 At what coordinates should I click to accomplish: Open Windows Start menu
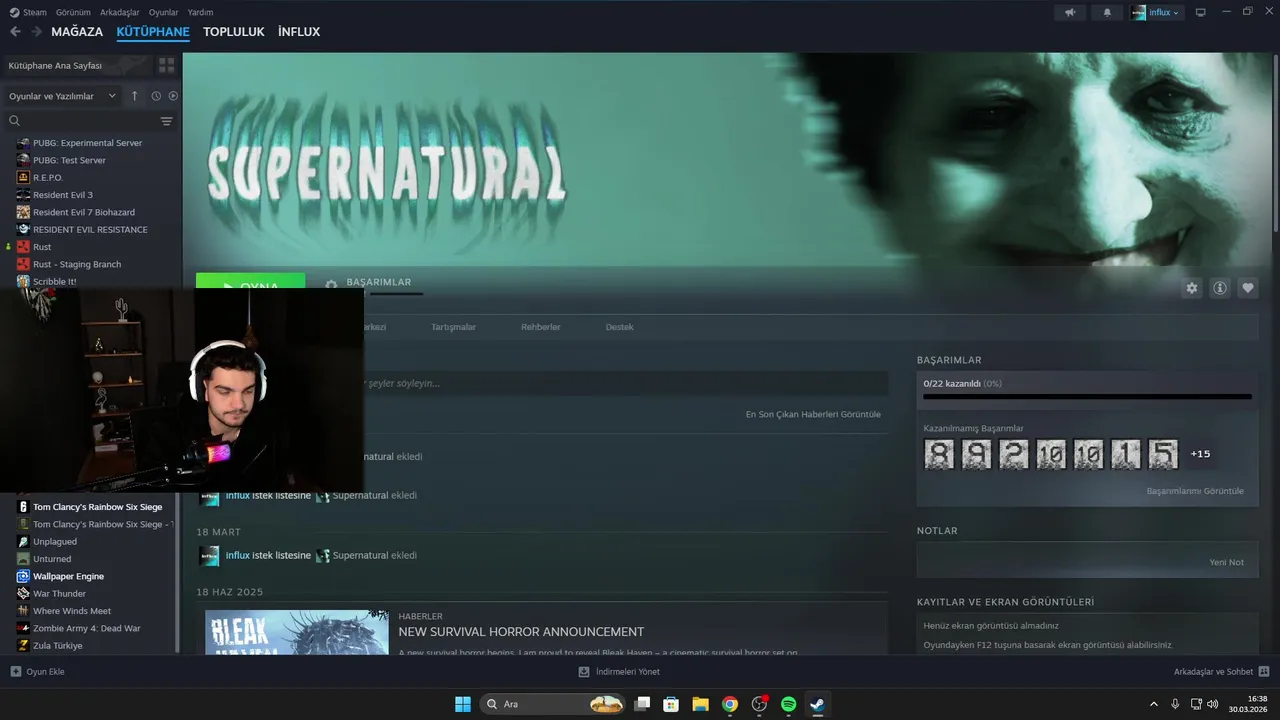point(463,704)
